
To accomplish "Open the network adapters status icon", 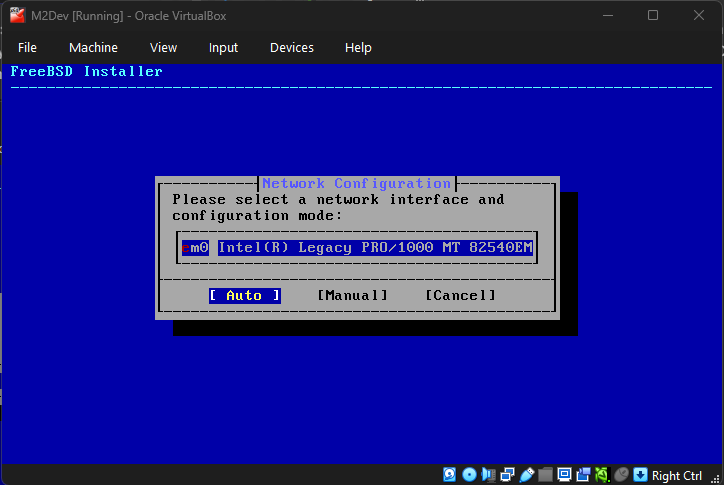I will 507,474.
